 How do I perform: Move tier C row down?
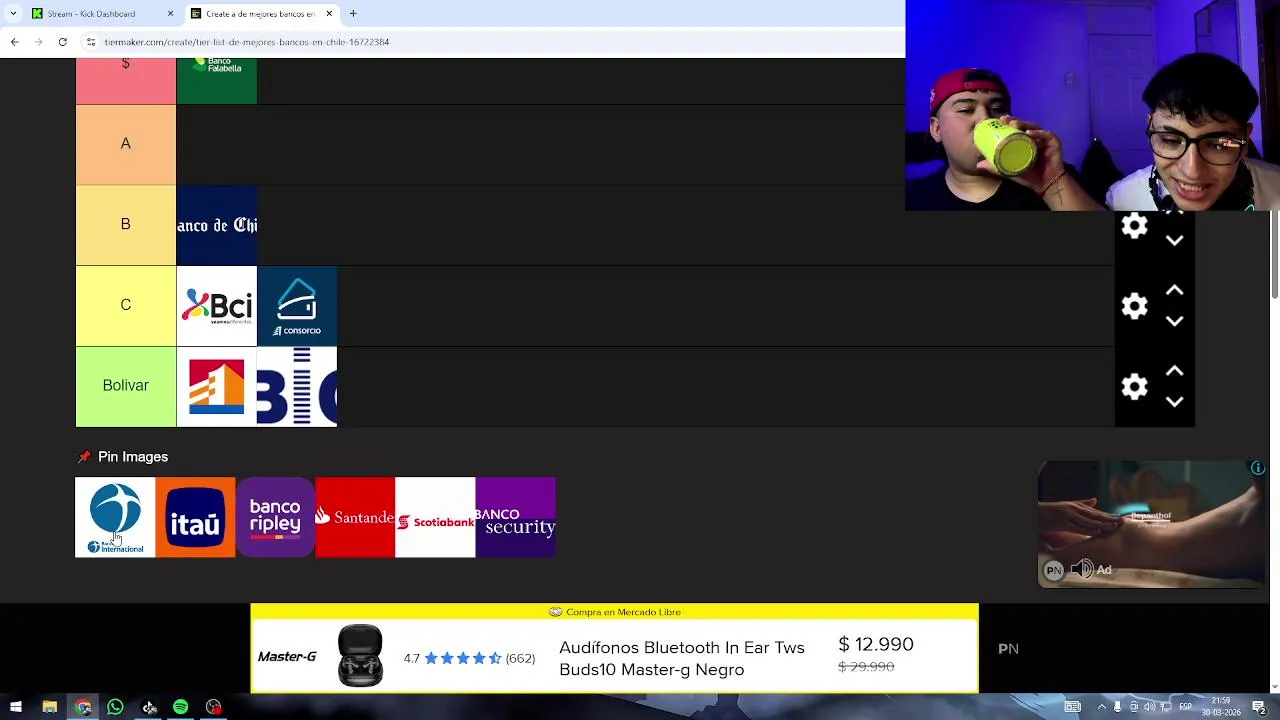pos(1175,321)
